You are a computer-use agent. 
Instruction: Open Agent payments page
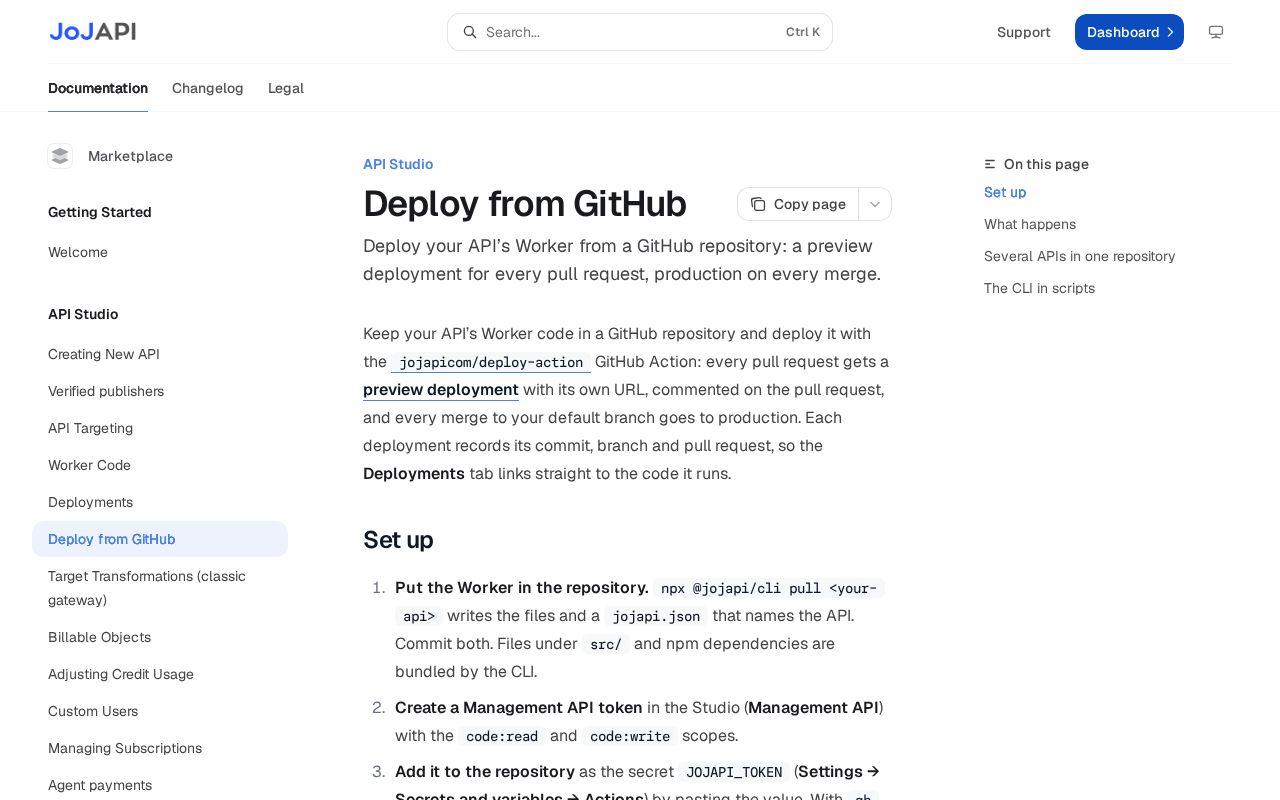160,785
